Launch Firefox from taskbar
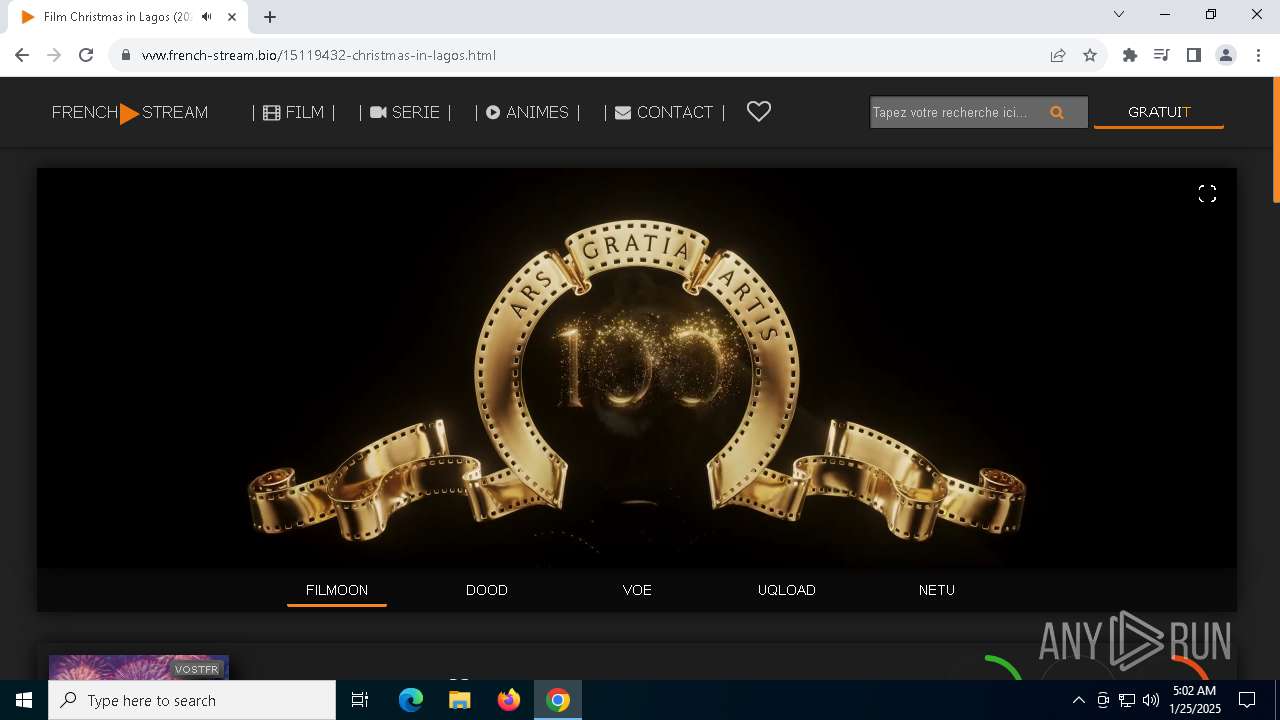The height and width of the screenshot is (720, 1280). pyautogui.click(x=509, y=700)
